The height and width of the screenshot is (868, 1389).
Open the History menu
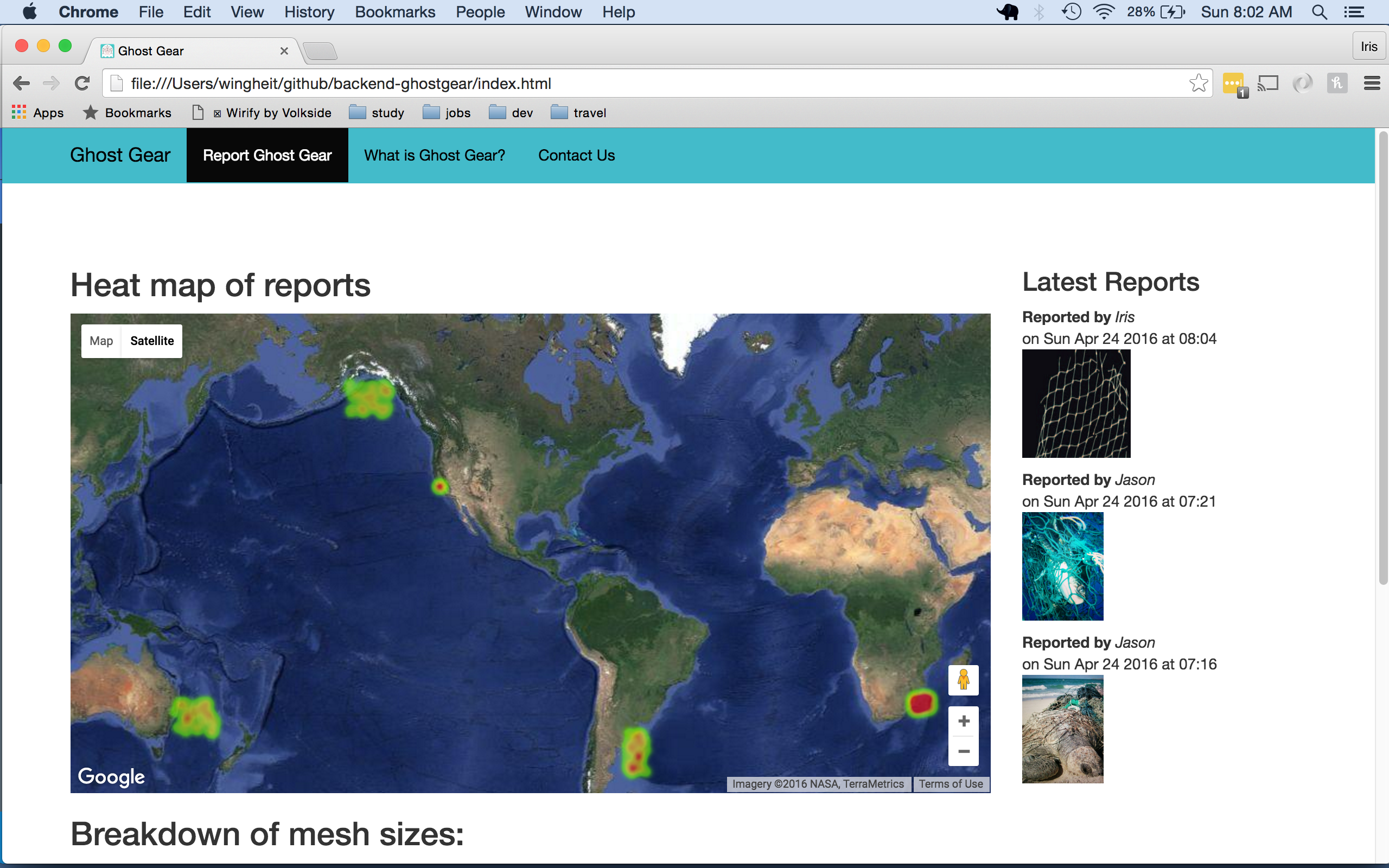tap(309, 12)
